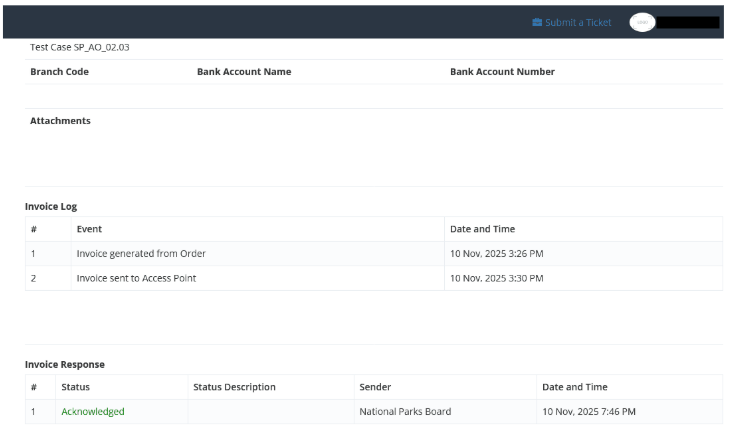The image size is (735, 435).
Task: Click the Event column header in Invoice Log
Action: pos(89,229)
